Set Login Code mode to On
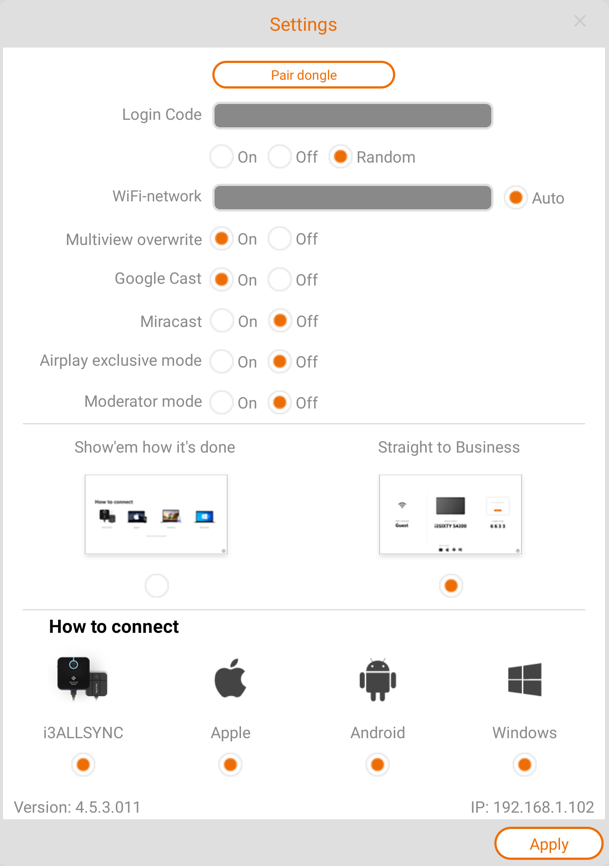Screen dimensions: 609x866 tap(222, 157)
